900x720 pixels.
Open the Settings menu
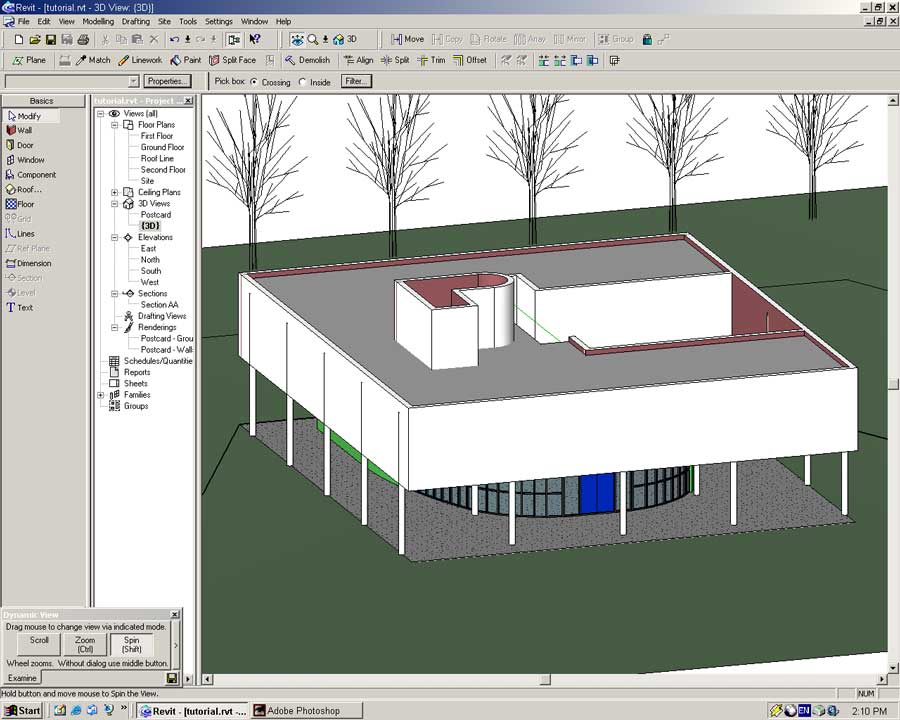[219, 21]
